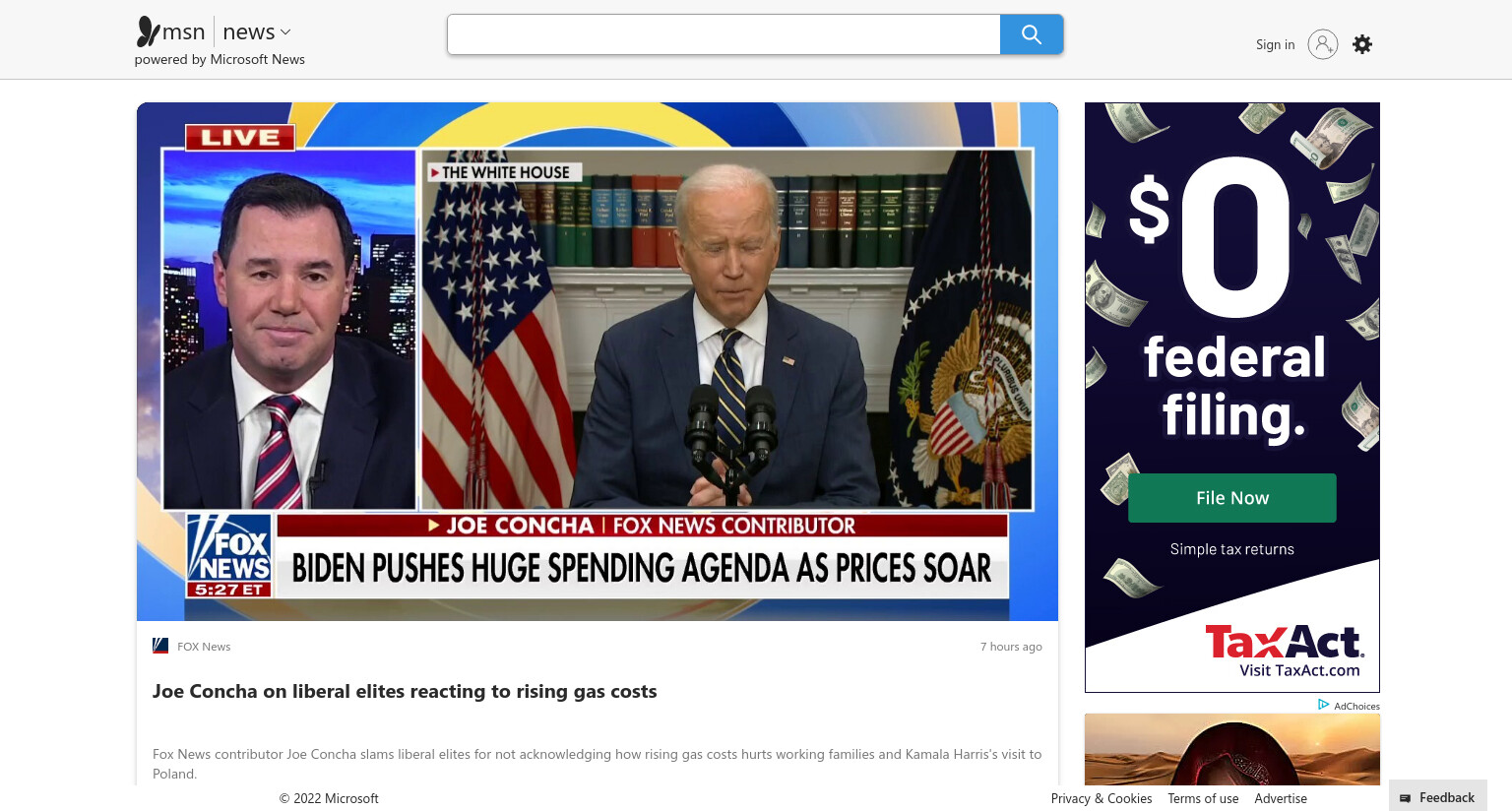Open Advertise footer link
The width and height of the screenshot is (1512, 811).
pyautogui.click(x=1281, y=798)
